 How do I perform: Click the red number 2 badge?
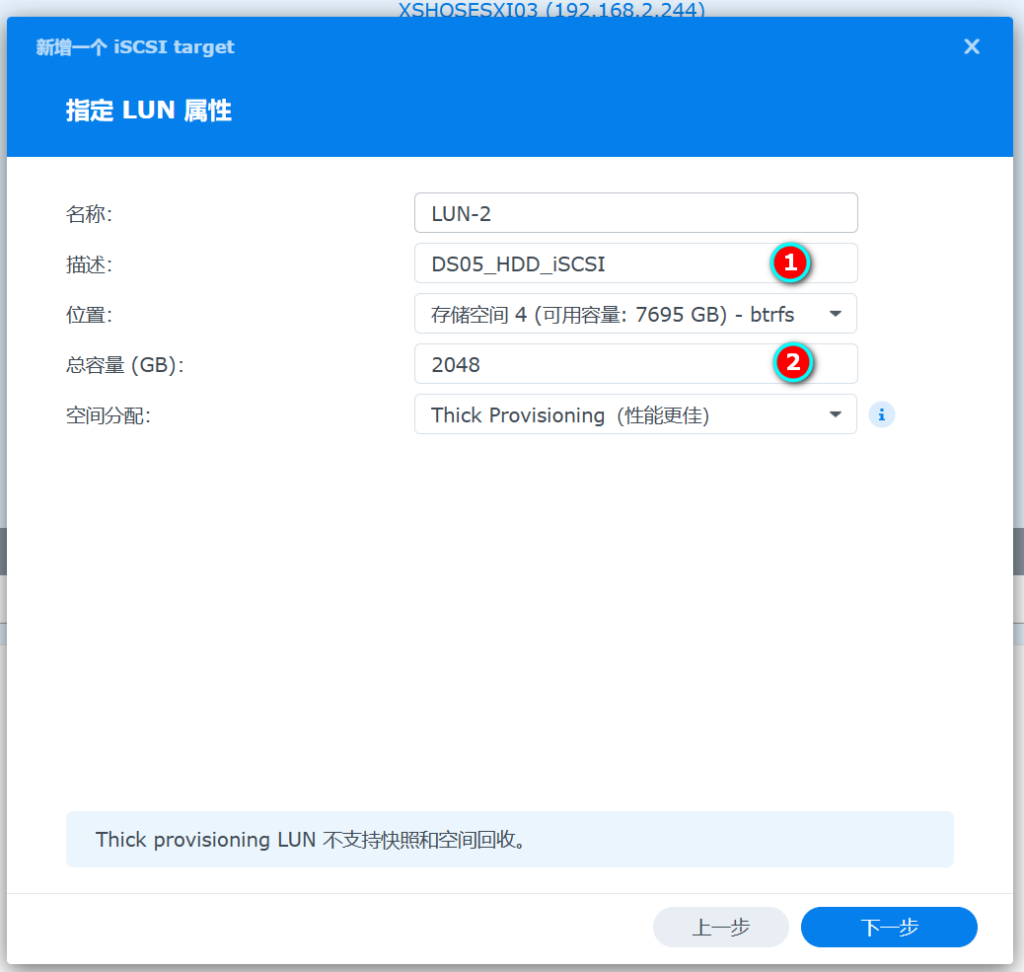pyautogui.click(x=794, y=363)
